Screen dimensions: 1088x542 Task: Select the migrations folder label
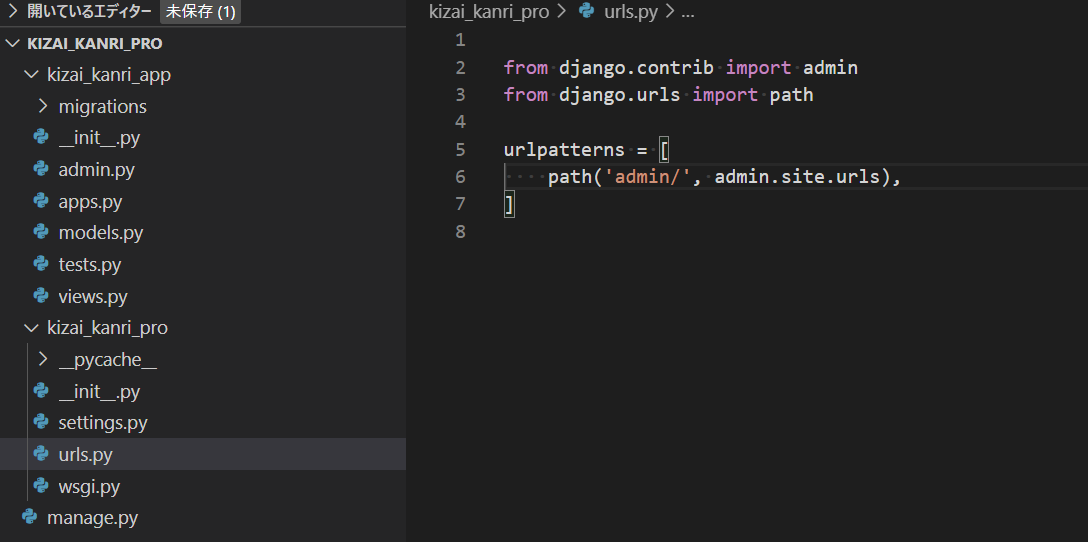coord(103,106)
